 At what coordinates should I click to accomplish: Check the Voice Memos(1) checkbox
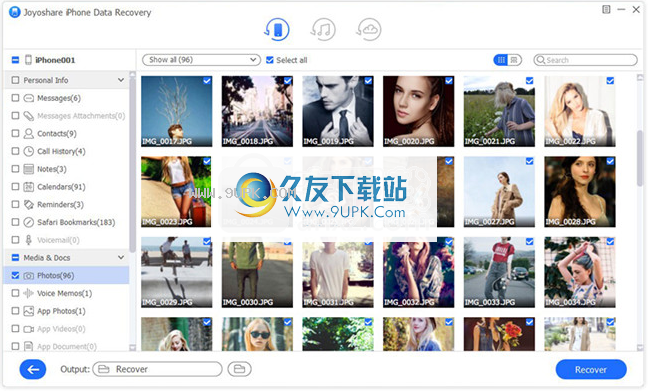point(15,293)
